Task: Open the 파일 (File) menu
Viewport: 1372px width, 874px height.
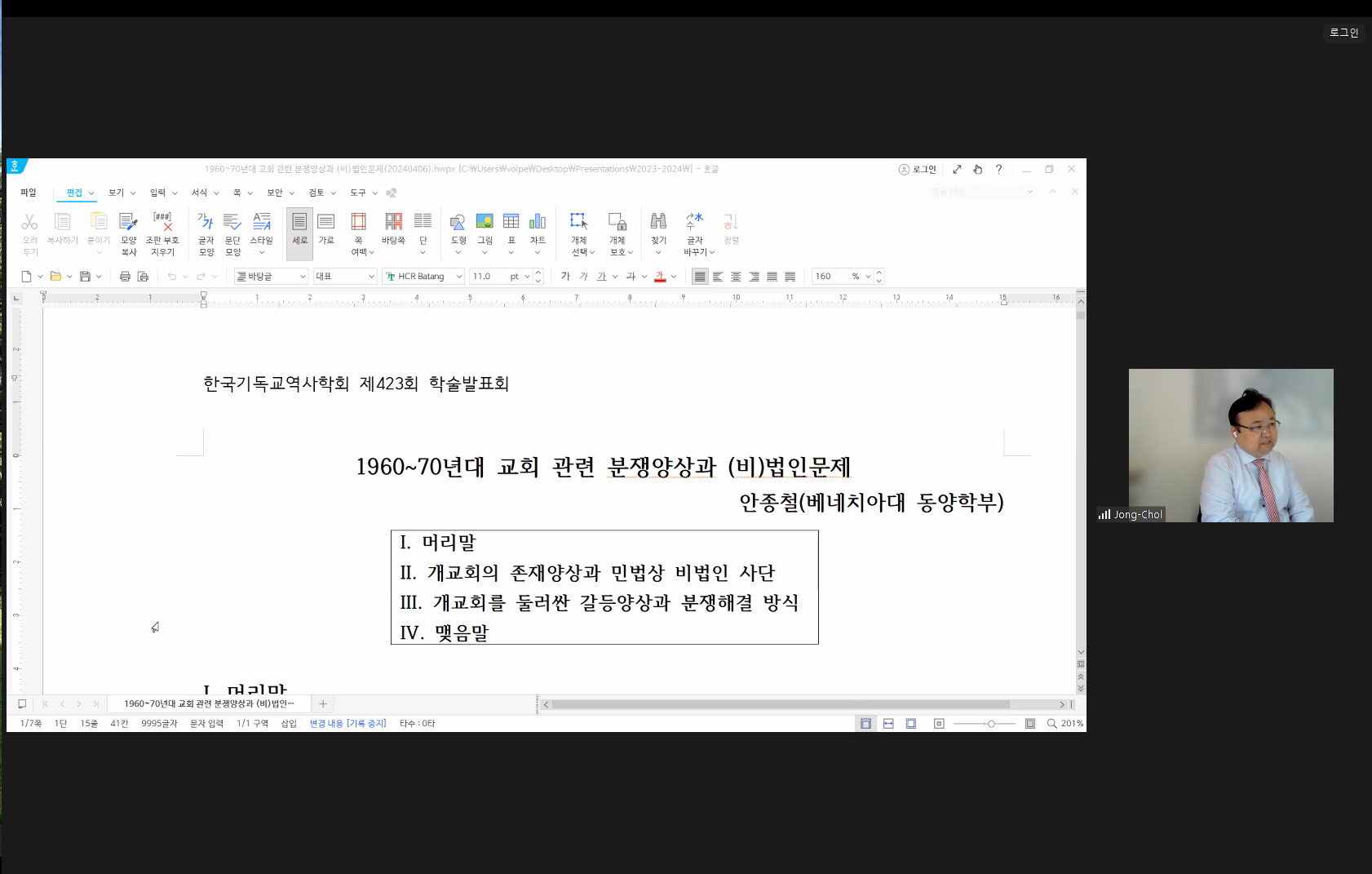Action: (29, 193)
